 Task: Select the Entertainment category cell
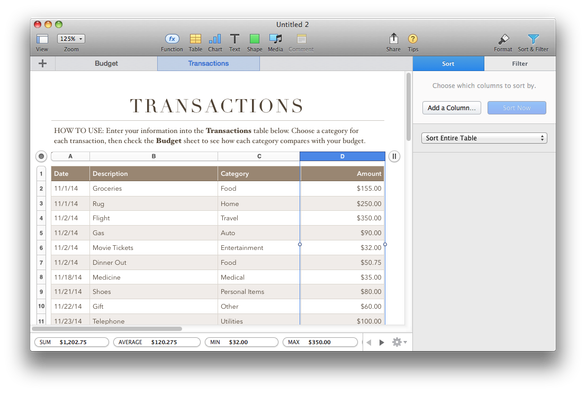click(x=259, y=248)
